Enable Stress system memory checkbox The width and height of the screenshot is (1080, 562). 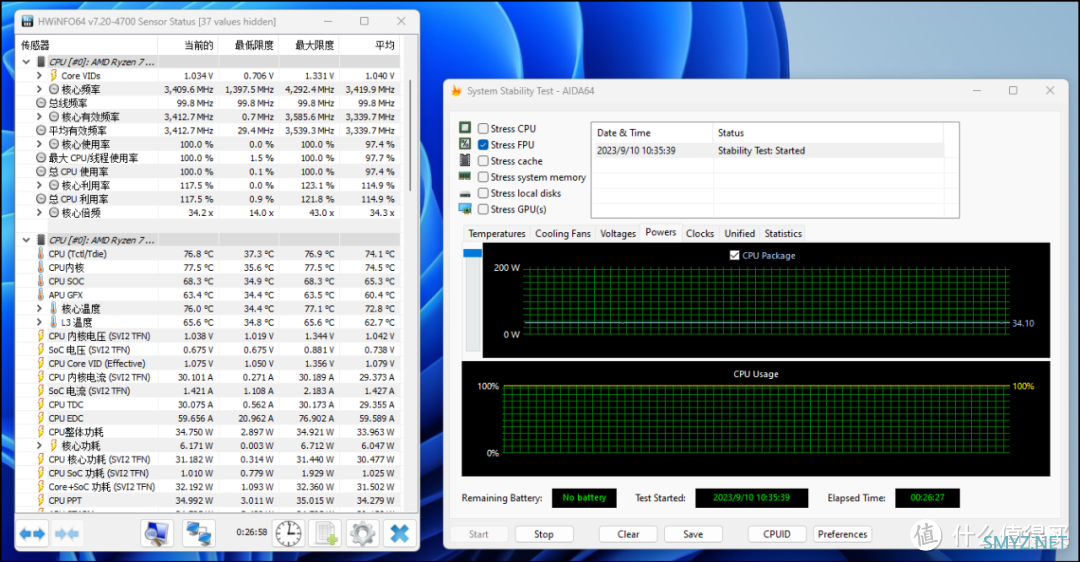[x=484, y=177]
